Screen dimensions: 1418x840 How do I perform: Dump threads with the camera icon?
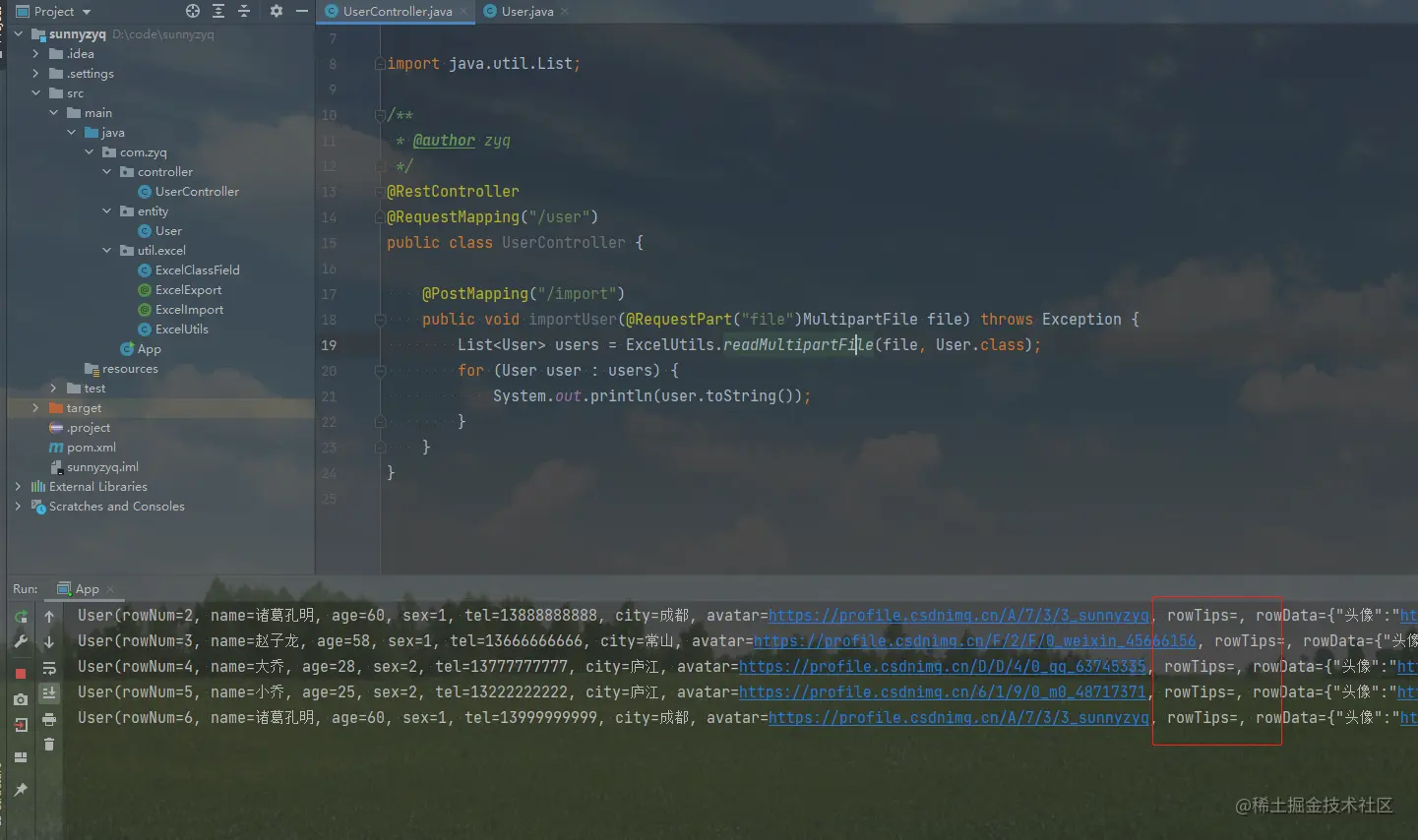21,699
